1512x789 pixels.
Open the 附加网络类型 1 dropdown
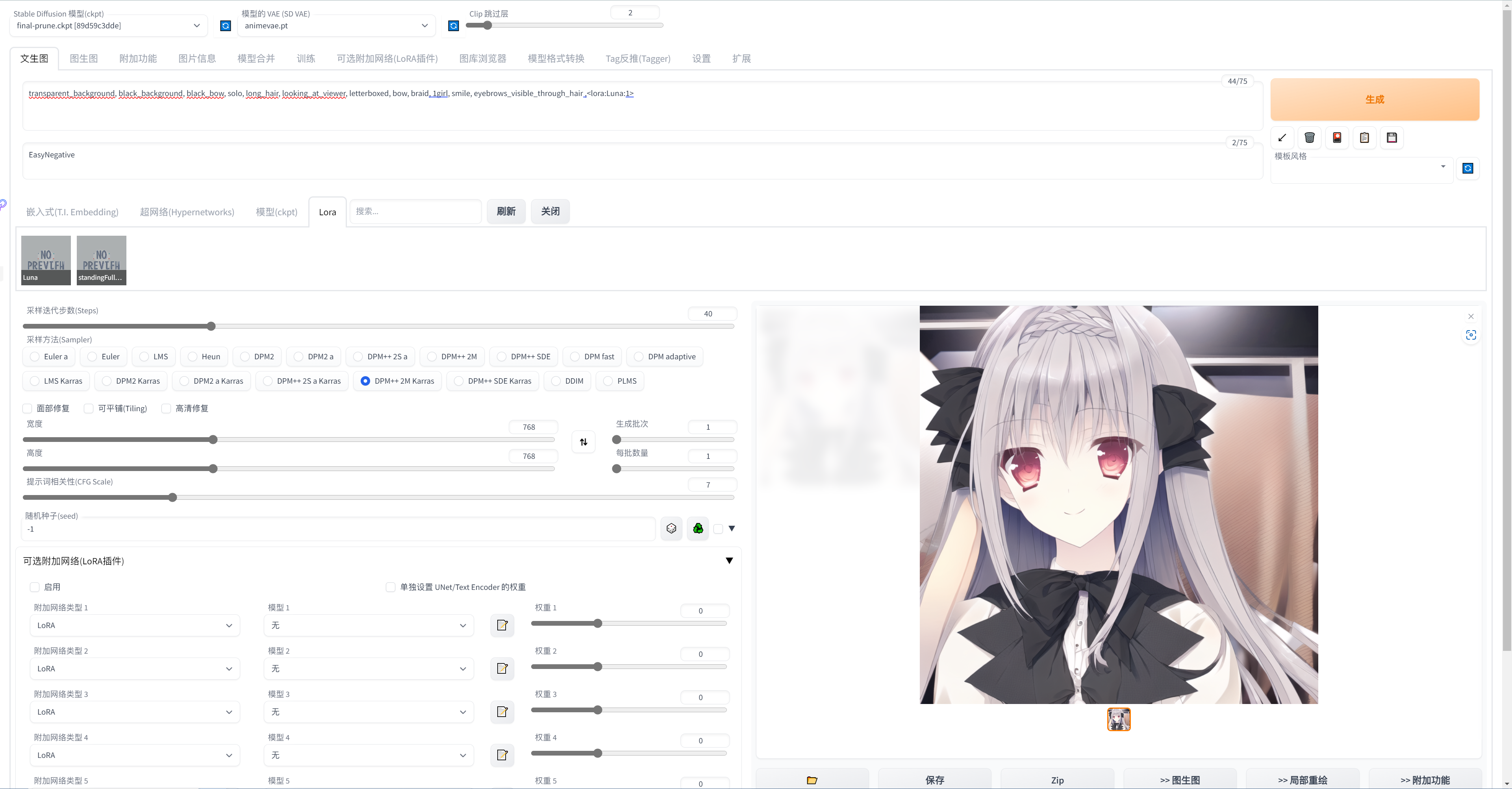(x=135, y=625)
